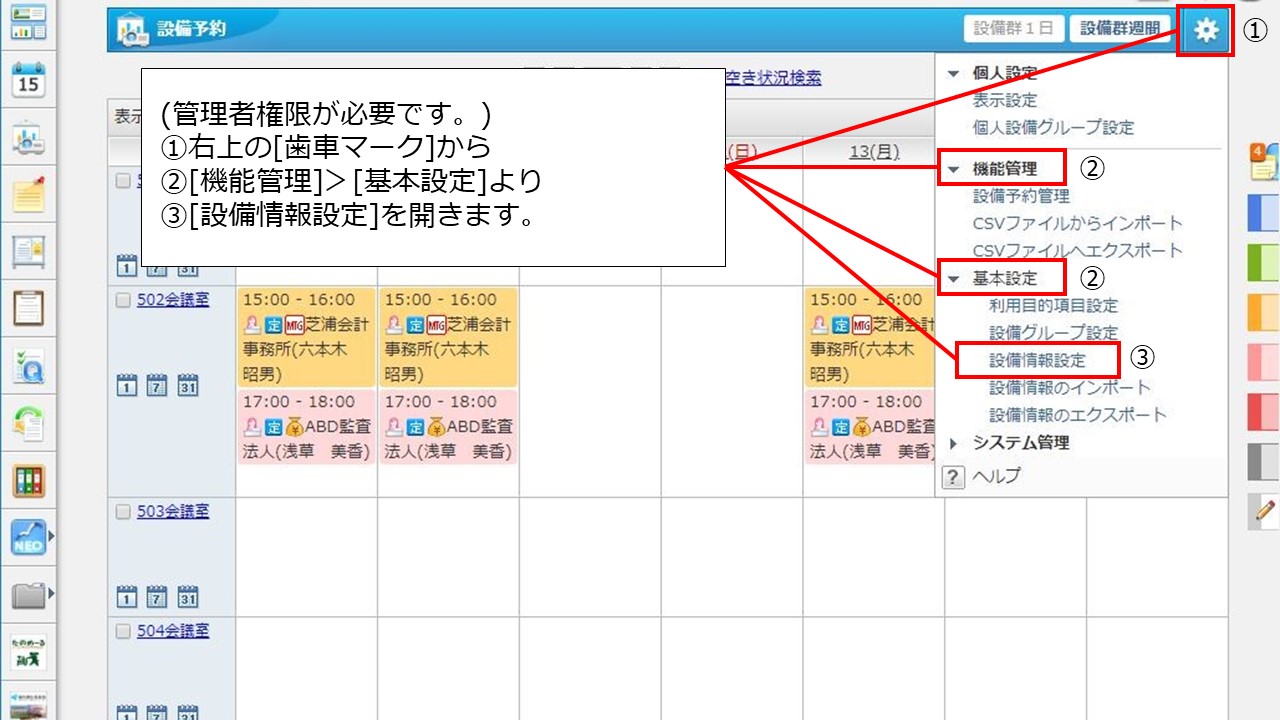1280x720 pixels.
Task: Open the 空き状況検索 link
Action: 774,78
